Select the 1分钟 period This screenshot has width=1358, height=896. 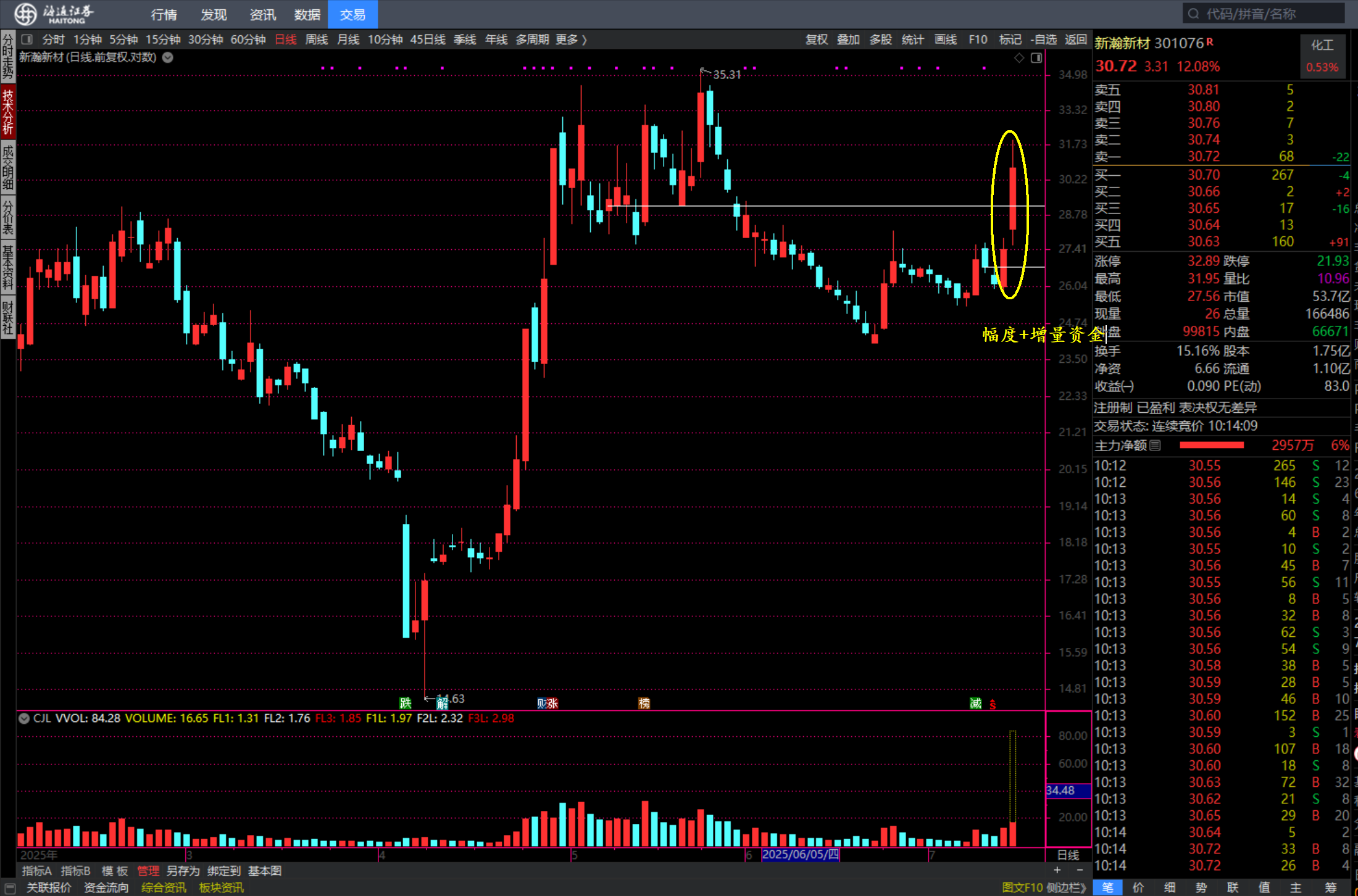[x=88, y=39]
